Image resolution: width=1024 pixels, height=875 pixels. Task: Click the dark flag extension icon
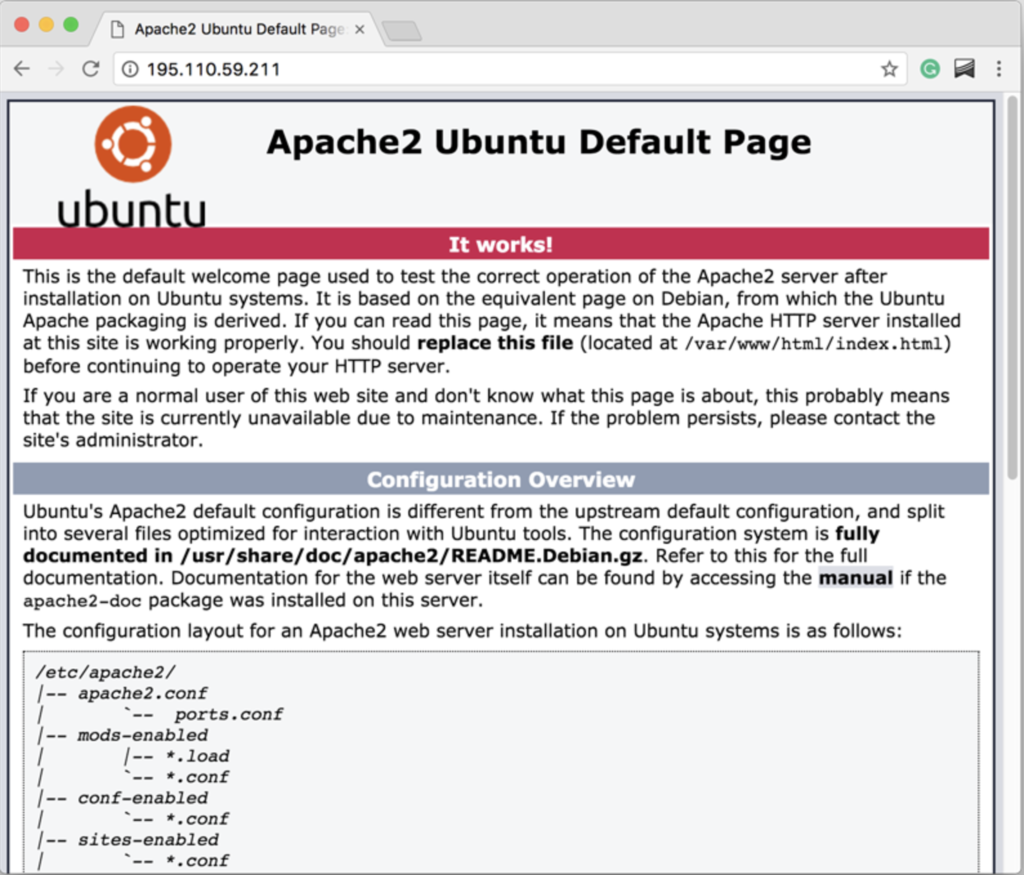coord(965,69)
